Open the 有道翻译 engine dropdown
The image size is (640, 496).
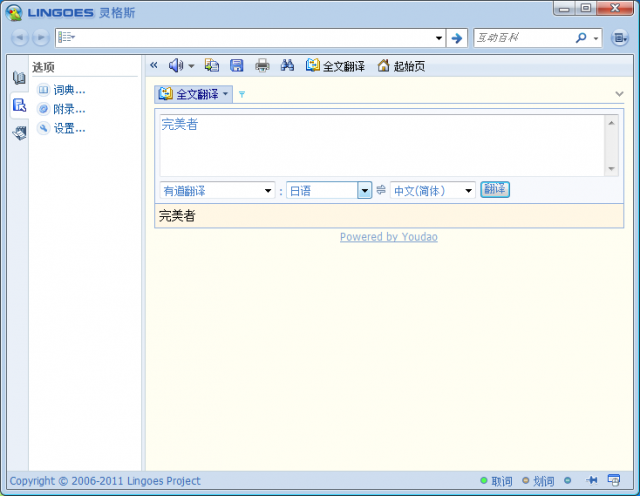point(218,191)
